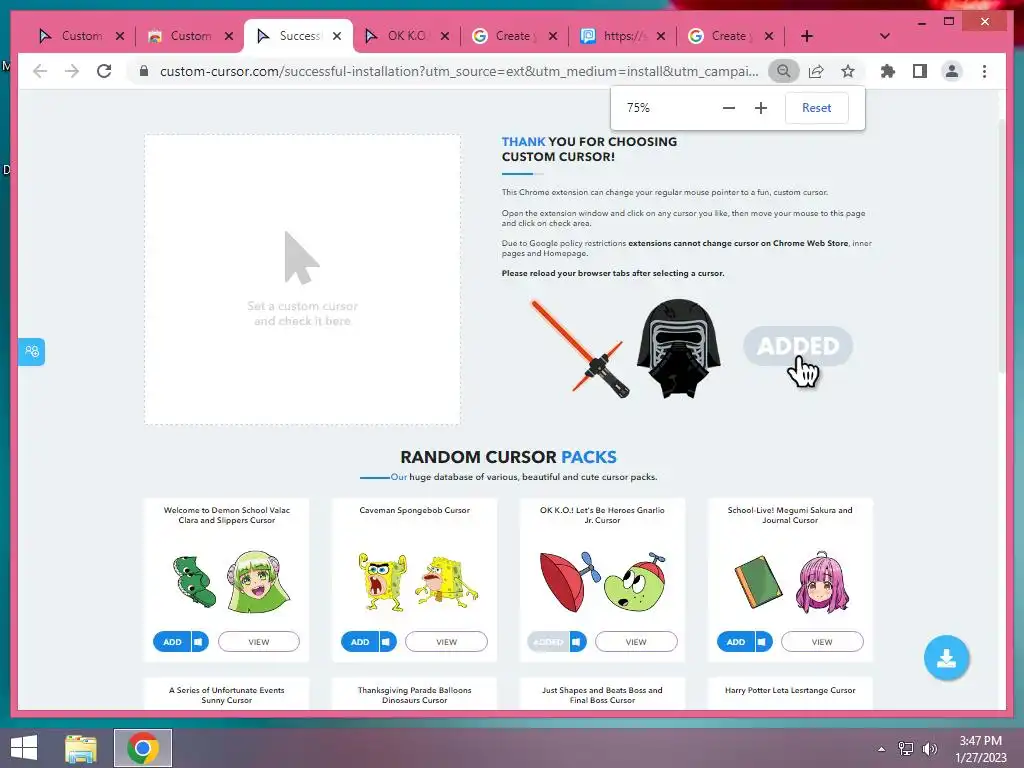Screen dimensions: 1024x768
Task: Click Windows icon beside Caveman Spongebob ADD
Action: pyautogui.click(x=387, y=642)
